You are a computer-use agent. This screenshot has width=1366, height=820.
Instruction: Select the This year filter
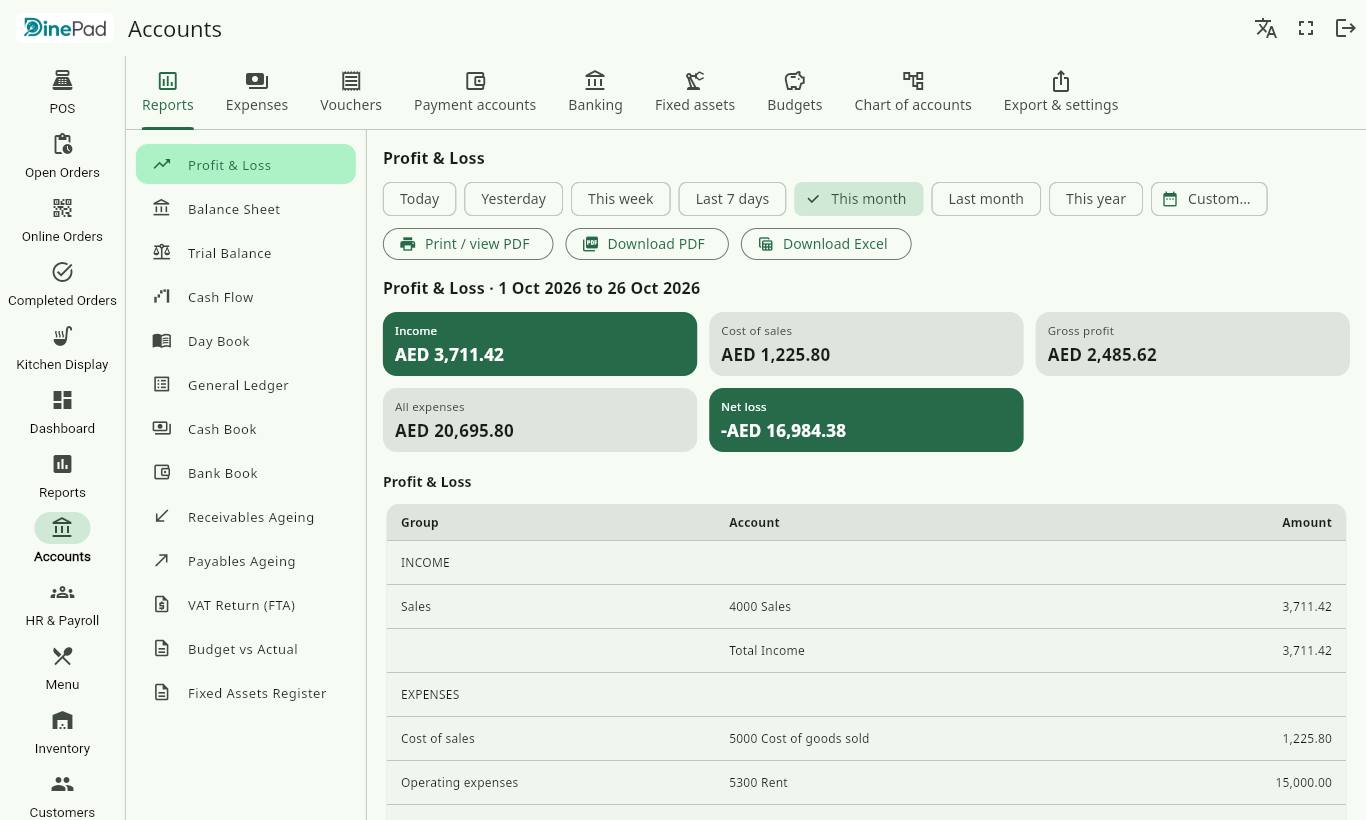(x=1096, y=199)
